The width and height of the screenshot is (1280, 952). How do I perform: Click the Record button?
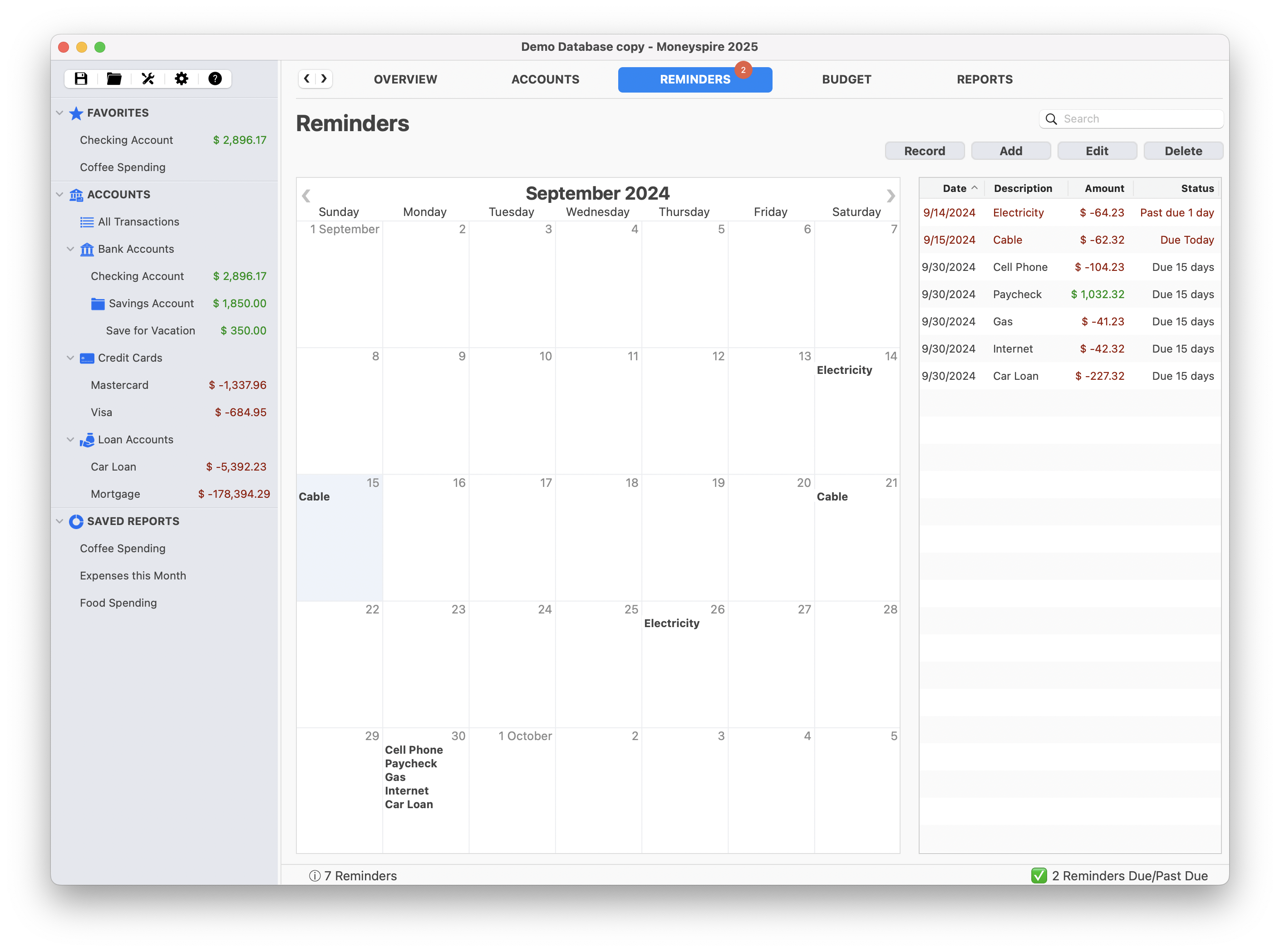(x=925, y=151)
